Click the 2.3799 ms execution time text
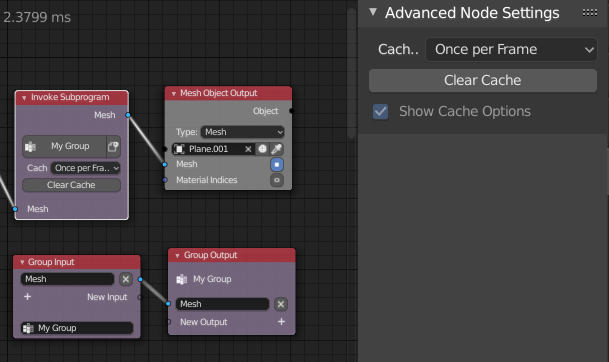This screenshot has height=362, width=609. pos(37,17)
